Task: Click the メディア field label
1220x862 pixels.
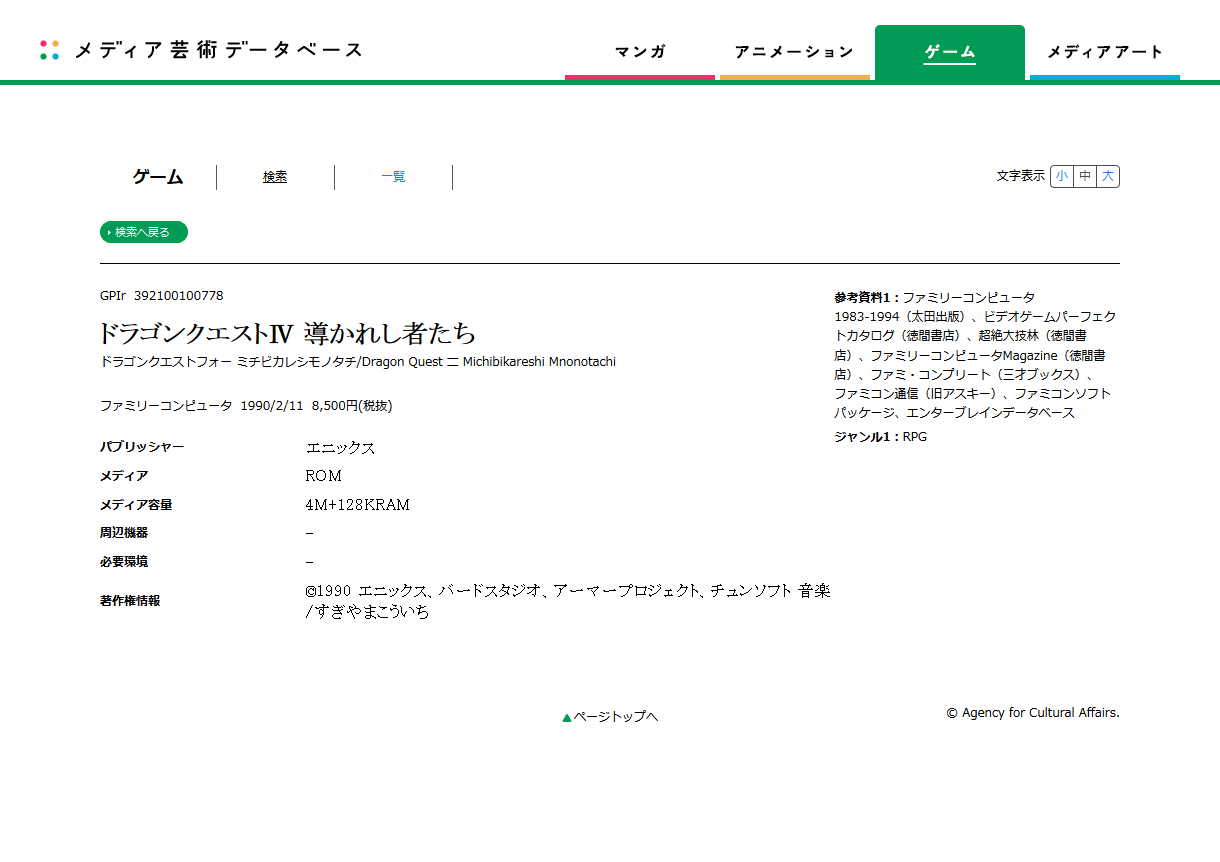Action: pos(124,476)
